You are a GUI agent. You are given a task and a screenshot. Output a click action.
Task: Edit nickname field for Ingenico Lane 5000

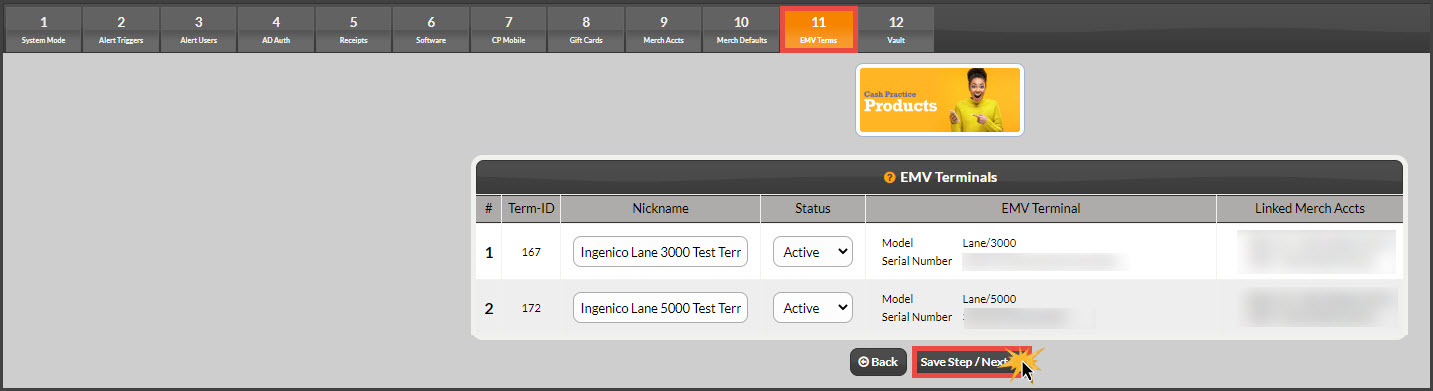[x=660, y=308]
